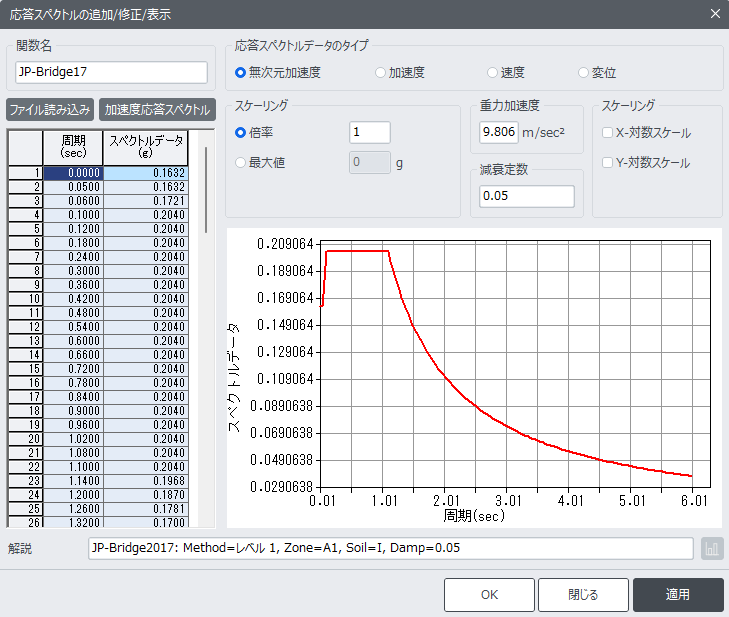Viewport: 729px width, 617px height.
Task: Click the disabled 最大値 field showing 0
Action: pos(370,162)
